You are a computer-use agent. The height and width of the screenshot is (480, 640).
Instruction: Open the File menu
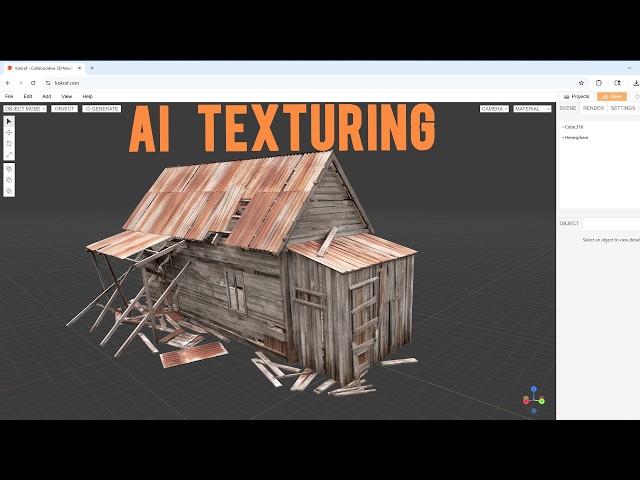pos(9,96)
